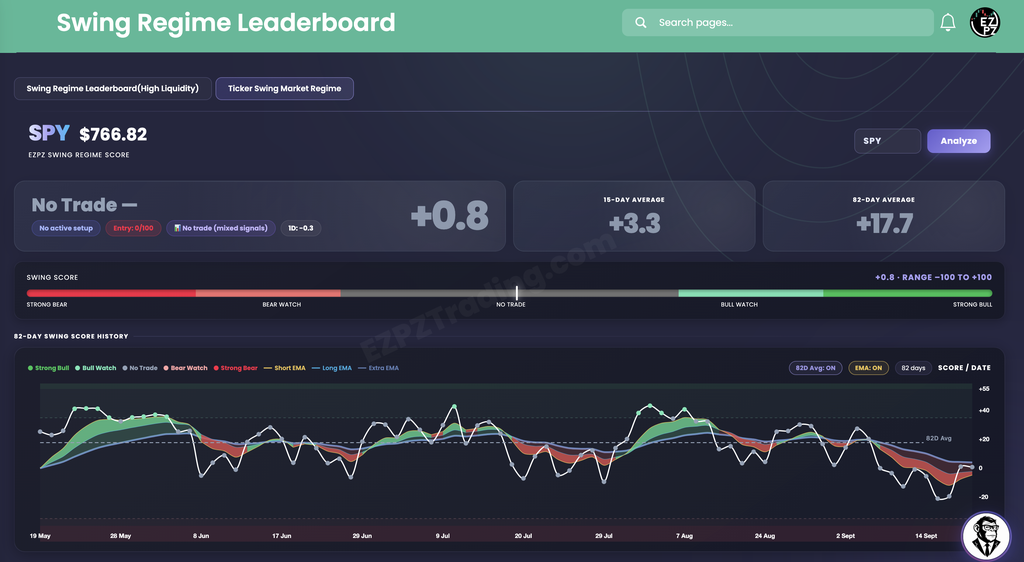The width and height of the screenshot is (1024, 562).
Task: Toggle No Trade legend series
Action: (140, 368)
